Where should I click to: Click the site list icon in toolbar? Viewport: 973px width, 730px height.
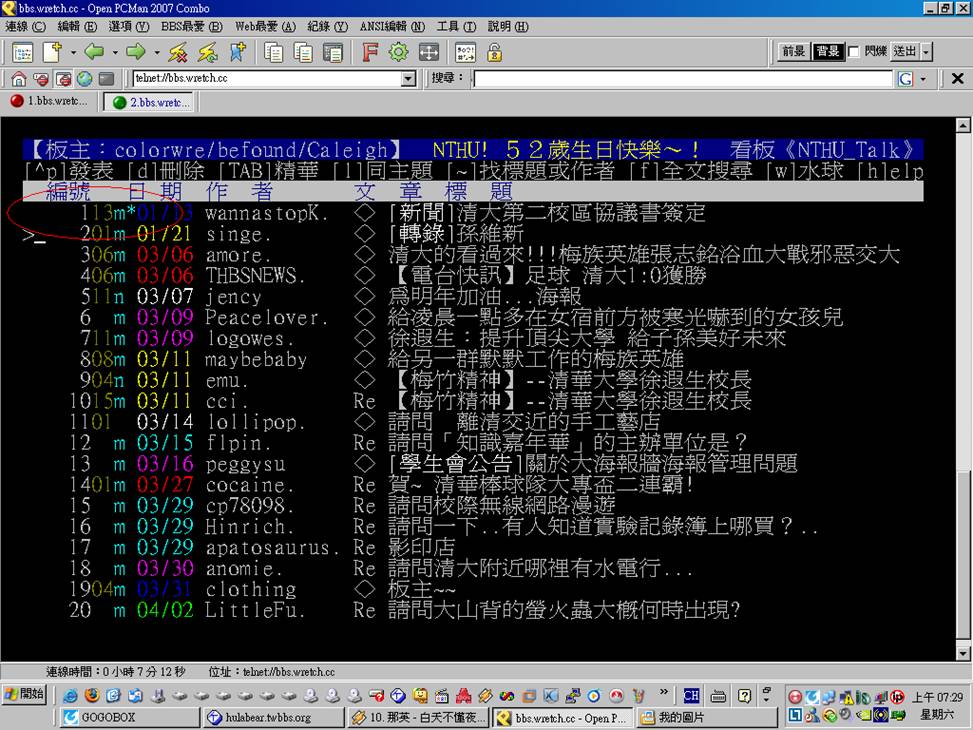click(22, 52)
